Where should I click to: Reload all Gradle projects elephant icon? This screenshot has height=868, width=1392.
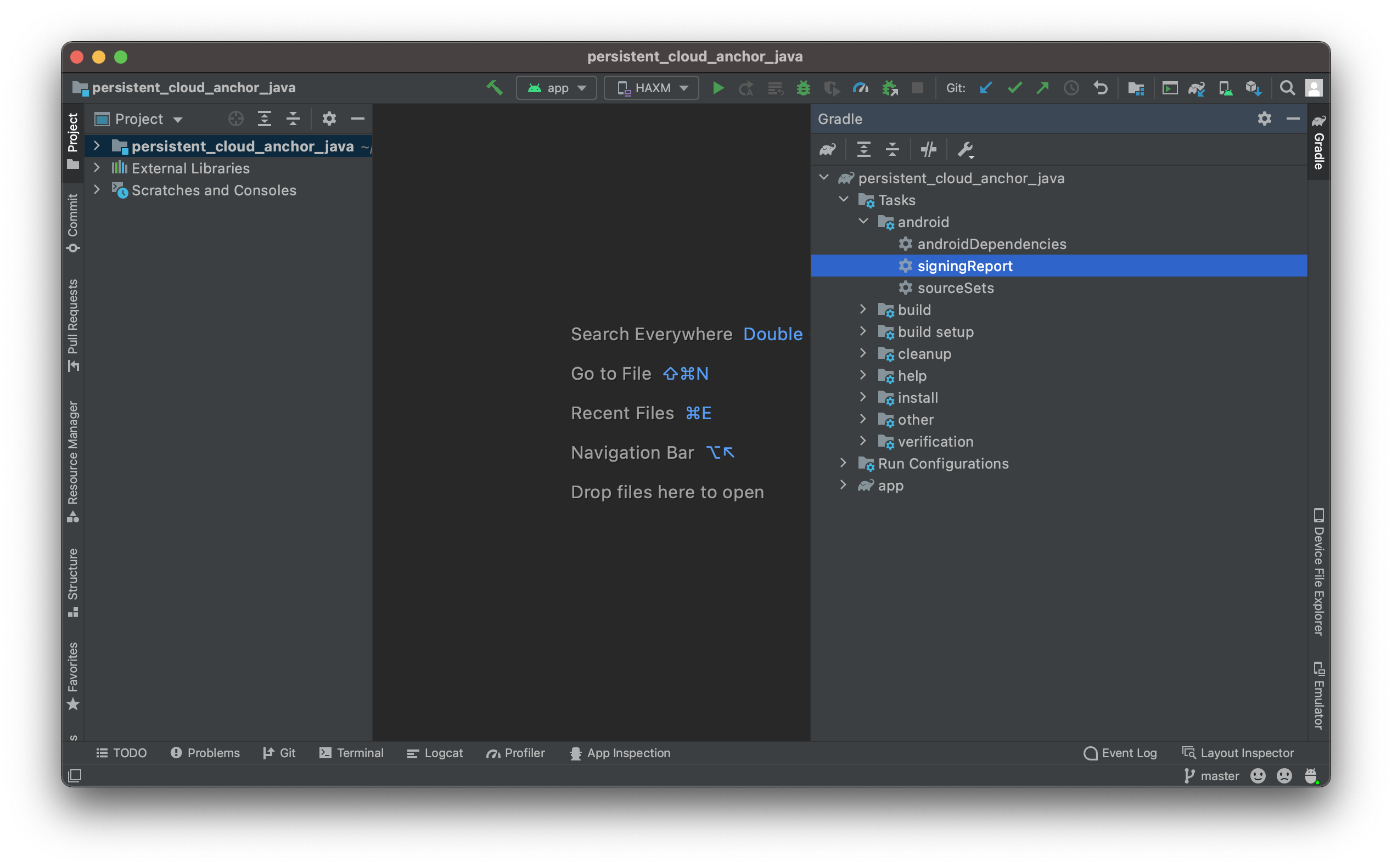pyautogui.click(x=828, y=150)
